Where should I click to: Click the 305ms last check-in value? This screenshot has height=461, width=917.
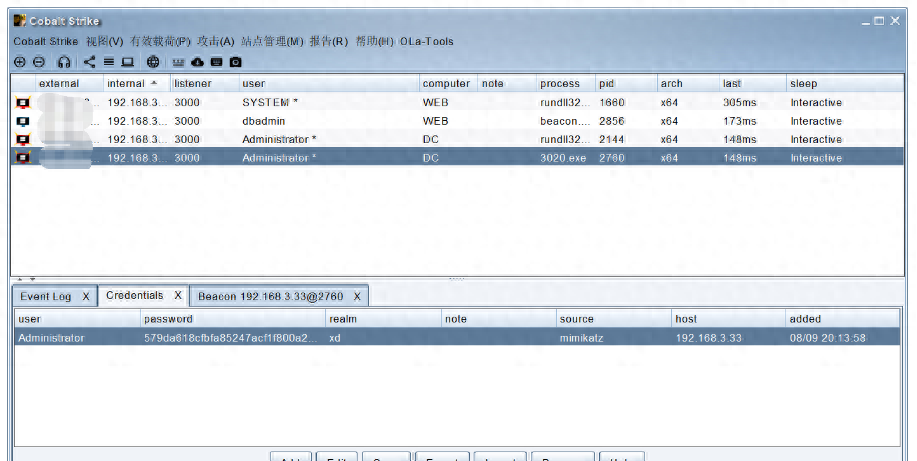739,102
